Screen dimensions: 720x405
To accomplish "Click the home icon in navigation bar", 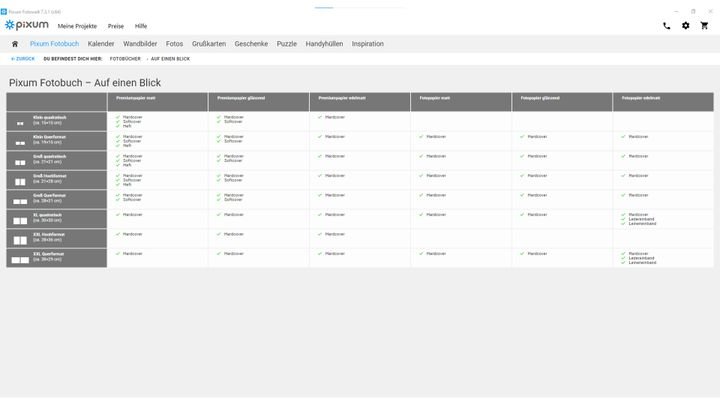I will [15, 44].
